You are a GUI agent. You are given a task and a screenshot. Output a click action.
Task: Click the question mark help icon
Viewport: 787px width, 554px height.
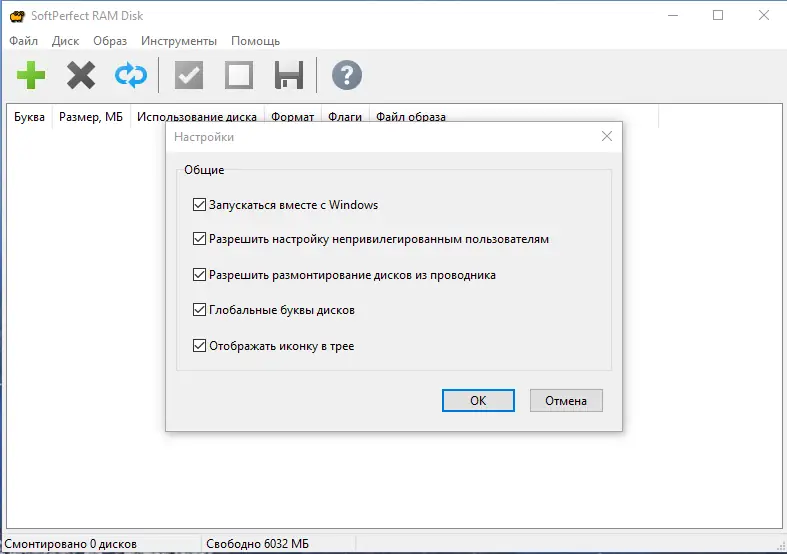(347, 75)
